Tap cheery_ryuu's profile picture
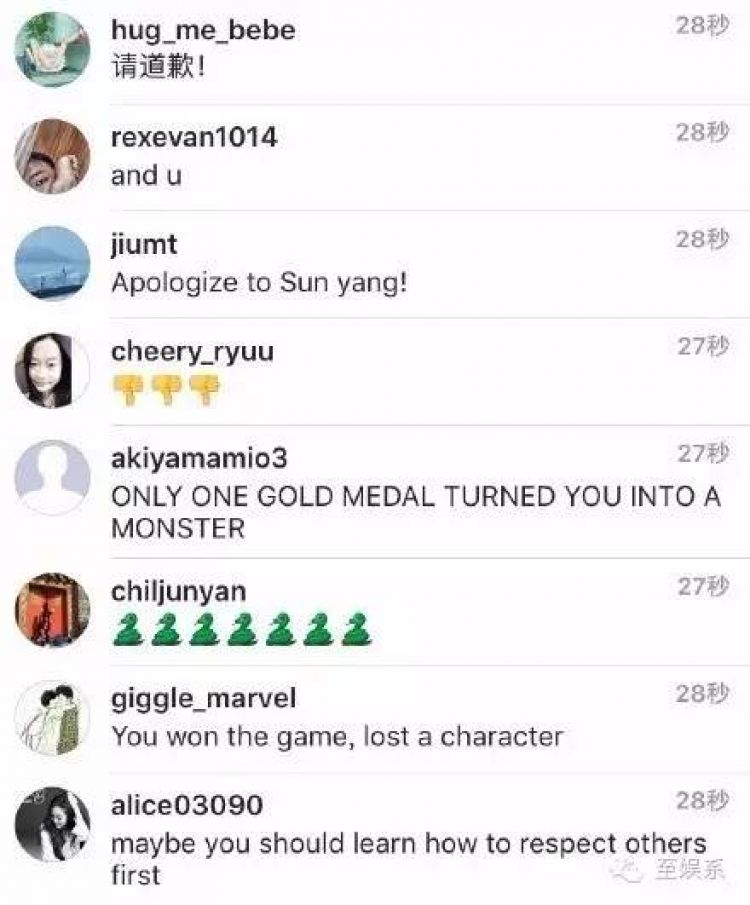This screenshot has width=750, height=905. pos(52,371)
